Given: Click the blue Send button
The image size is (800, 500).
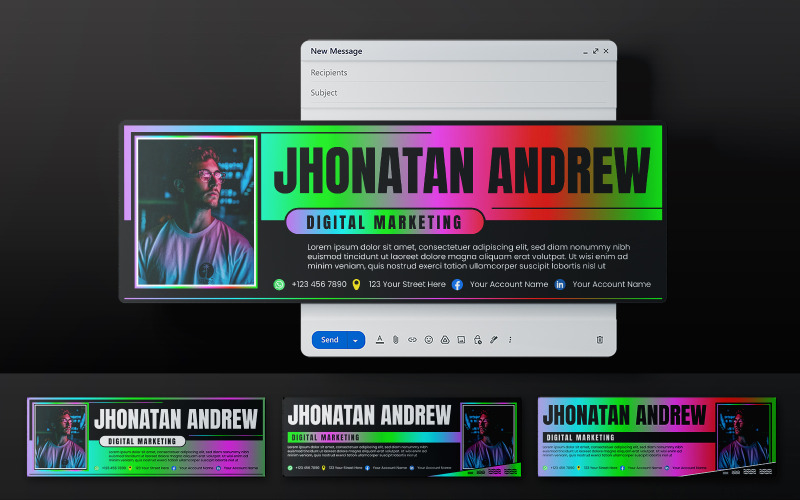Looking at the screenshot, I should tap(330, 340).
